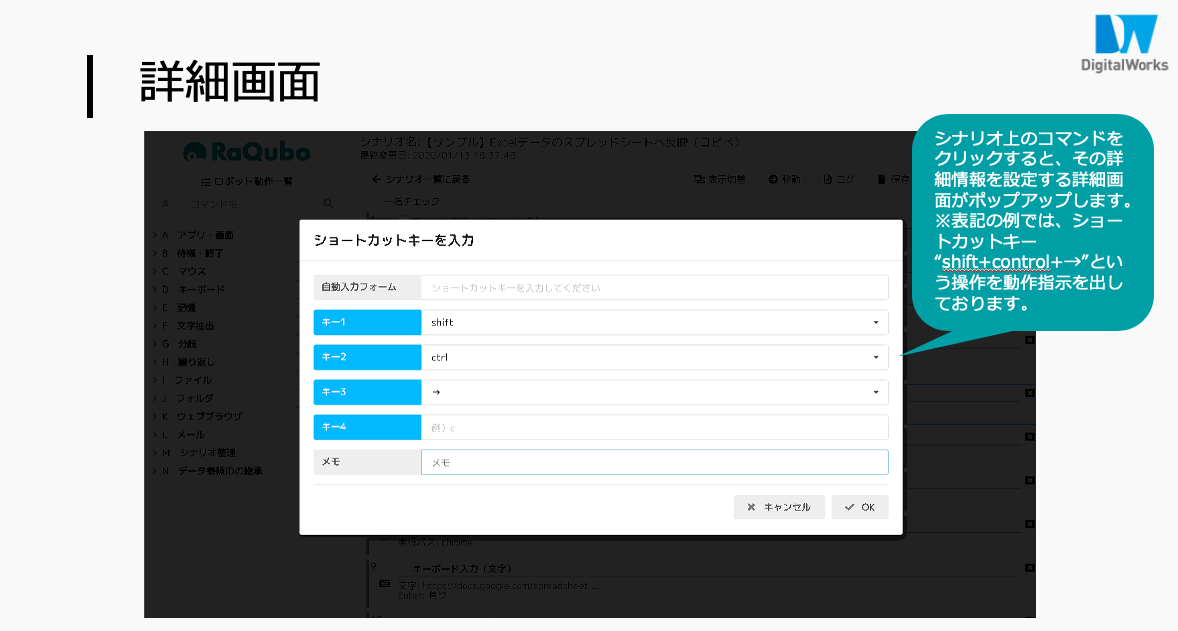Click the 表示切替 view switch icon

[699, 180]
